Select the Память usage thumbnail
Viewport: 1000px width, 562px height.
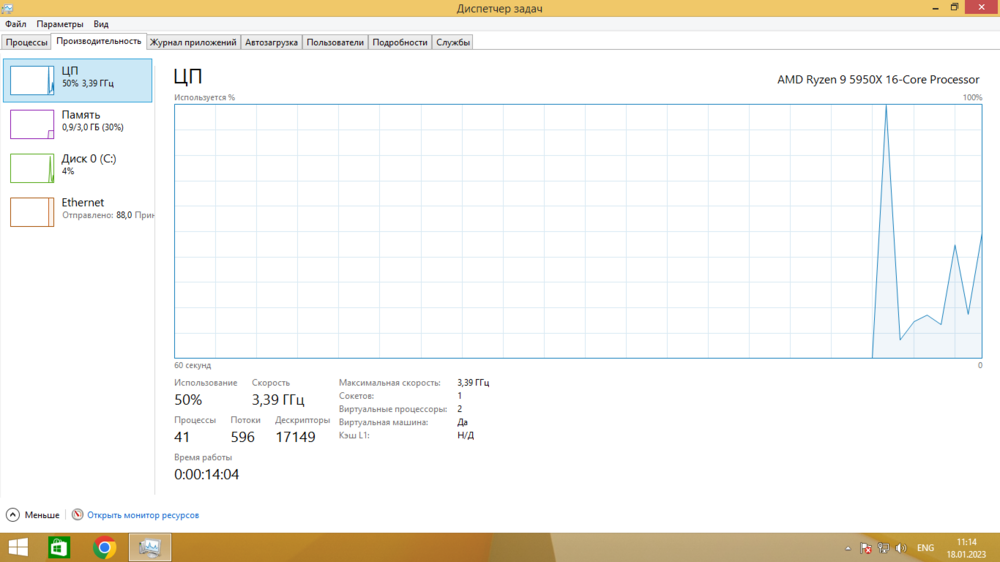pos(32,124)
